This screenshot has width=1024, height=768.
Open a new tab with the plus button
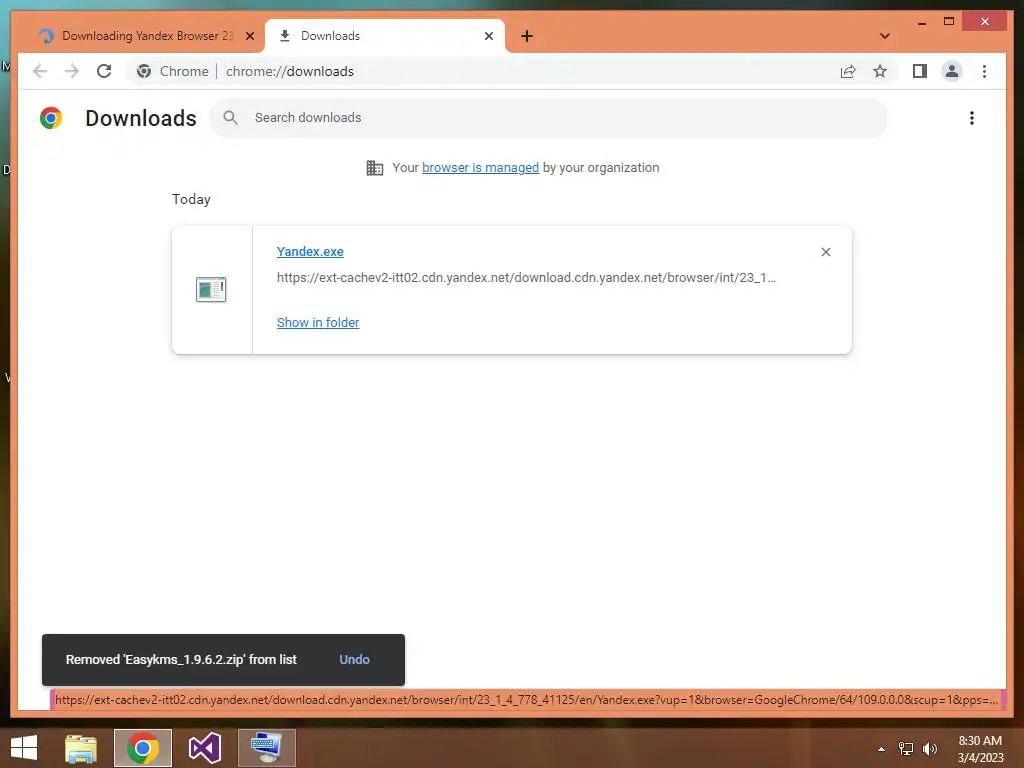[x=527, y=36]
